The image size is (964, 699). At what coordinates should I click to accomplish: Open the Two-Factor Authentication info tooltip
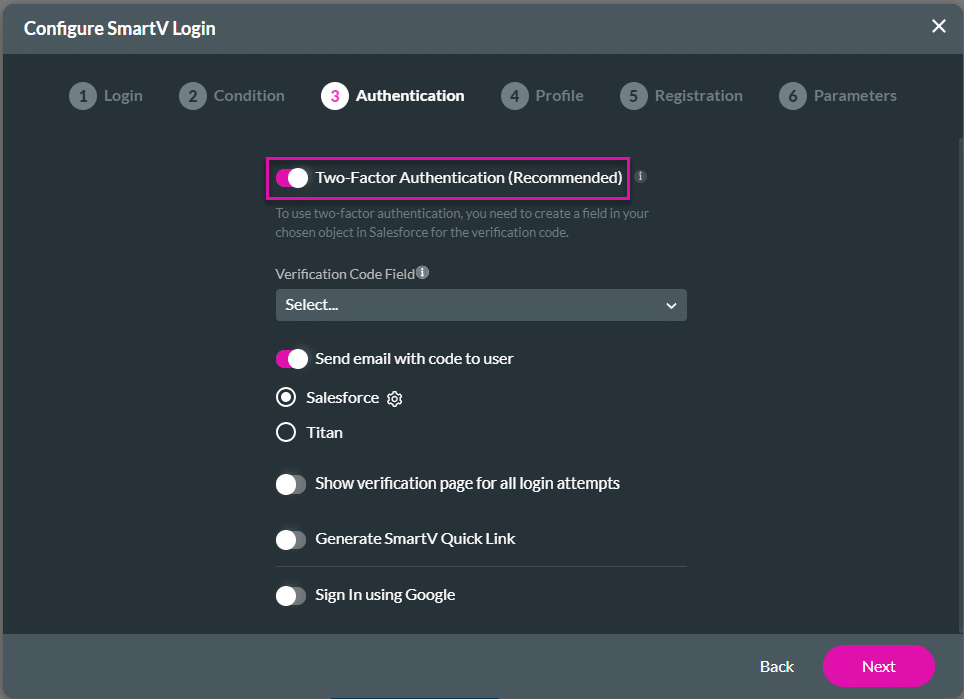[640, 176]
